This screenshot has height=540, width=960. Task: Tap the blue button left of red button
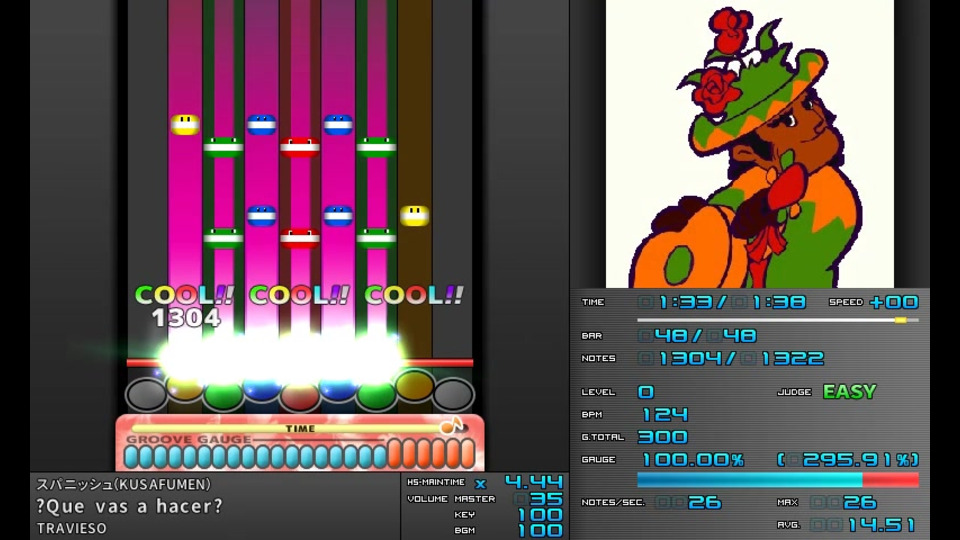(x=261, y=388)
